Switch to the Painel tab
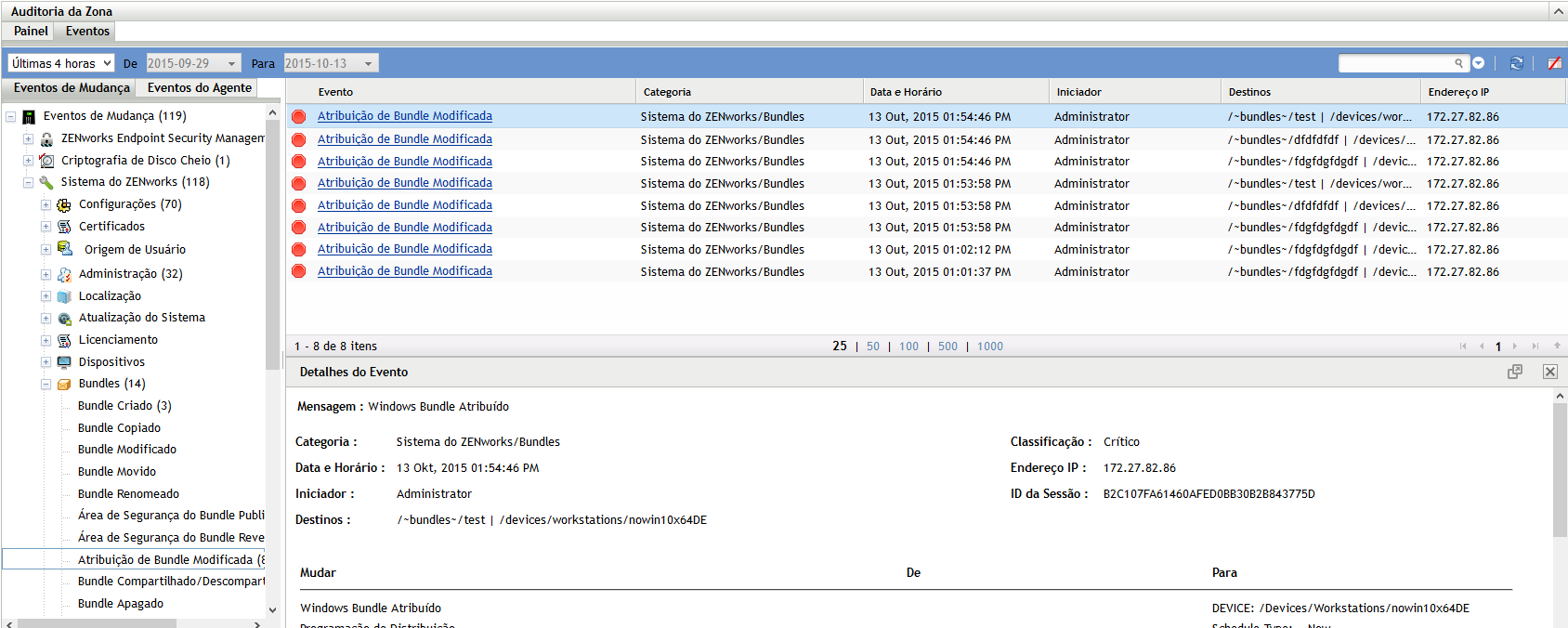 tap(31, 31)
